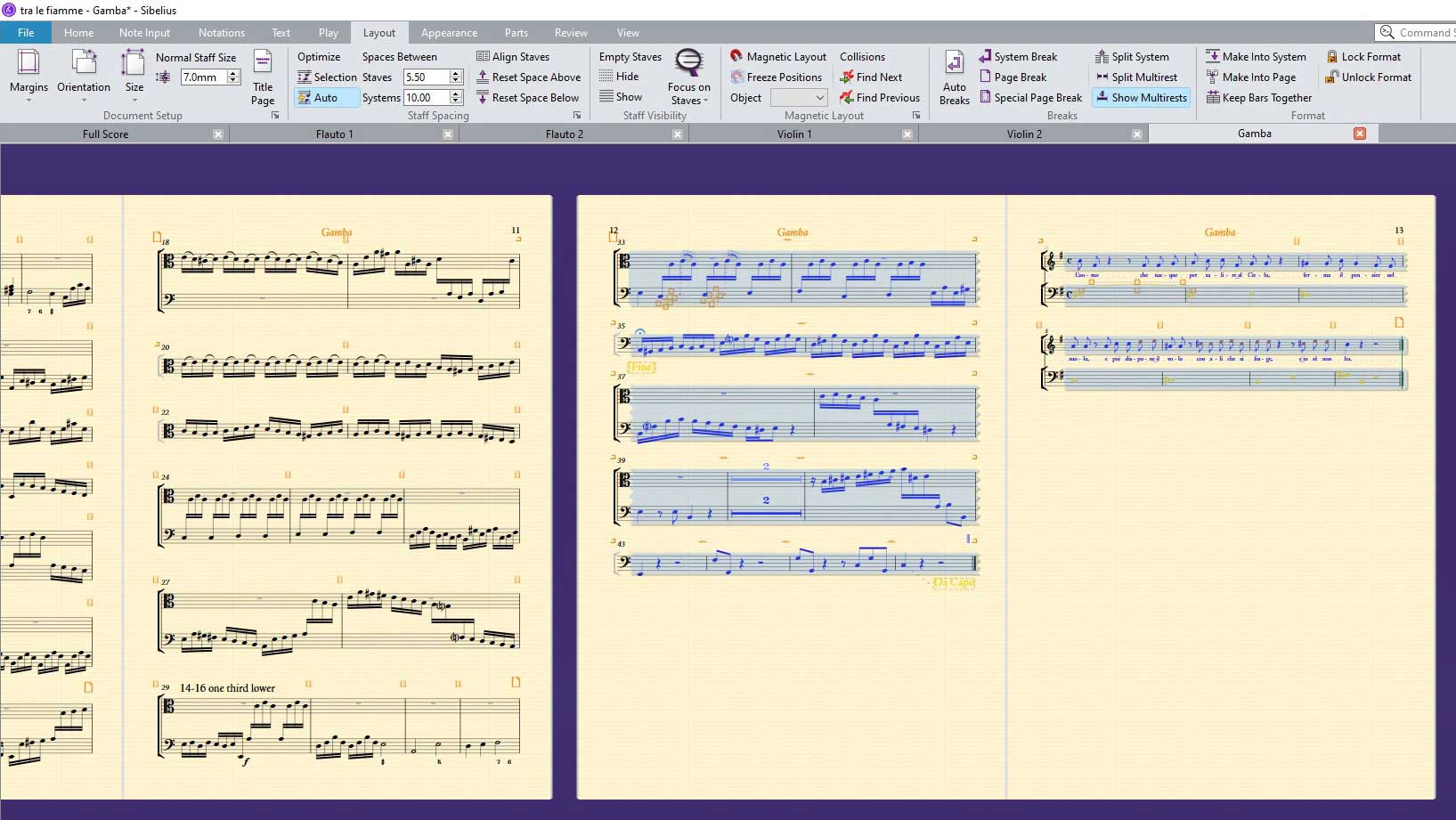Click Reset Space Below

pos(528,98)
